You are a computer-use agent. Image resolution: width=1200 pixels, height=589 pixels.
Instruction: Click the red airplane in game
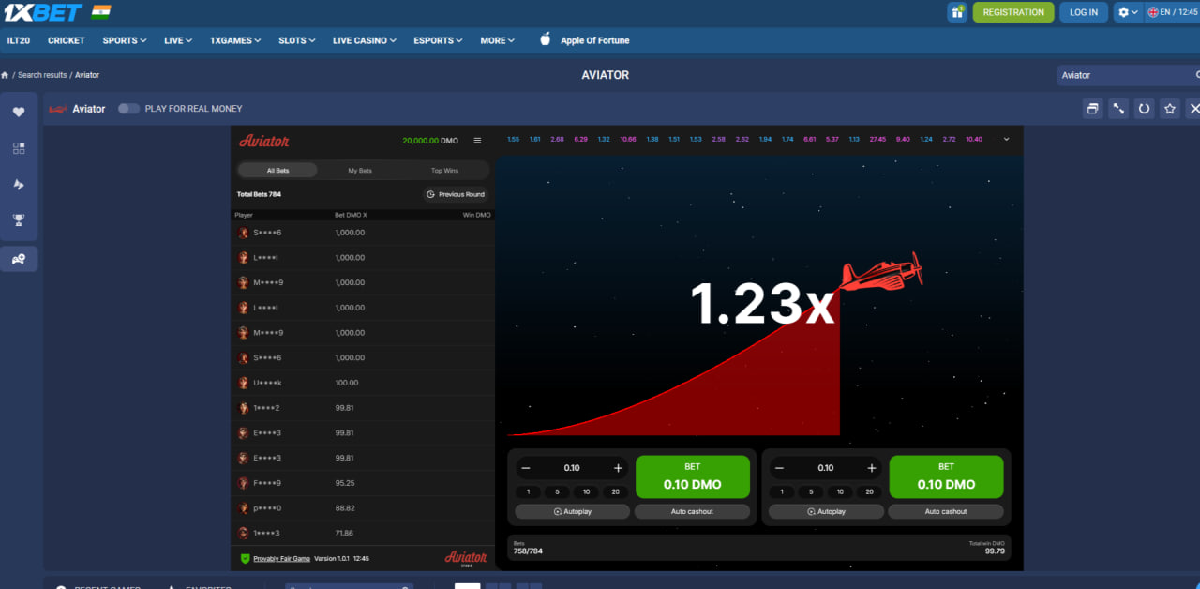point(881,272)
